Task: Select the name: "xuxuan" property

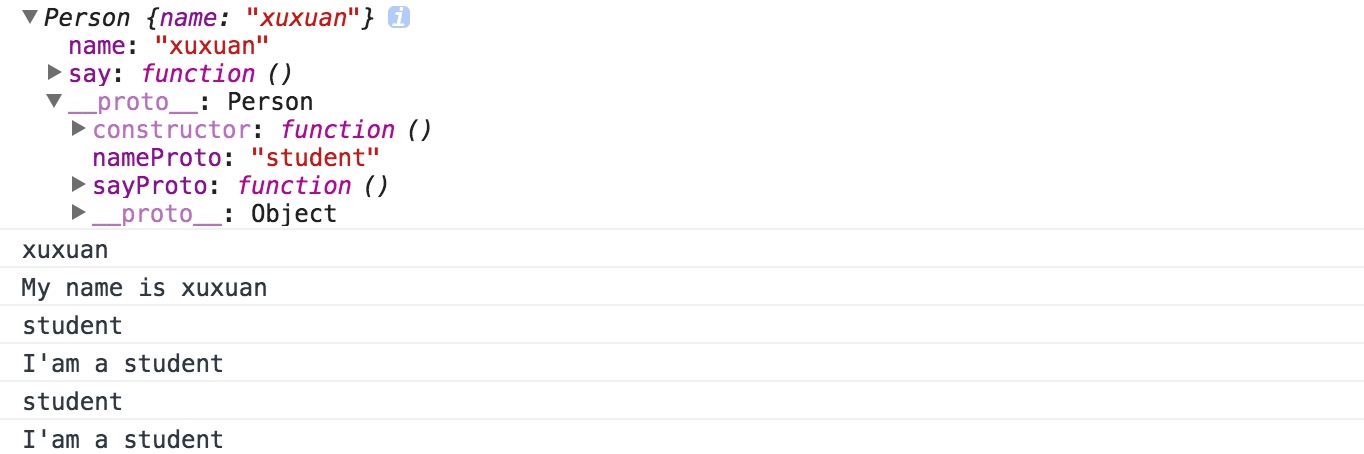Action: [169, 46]
